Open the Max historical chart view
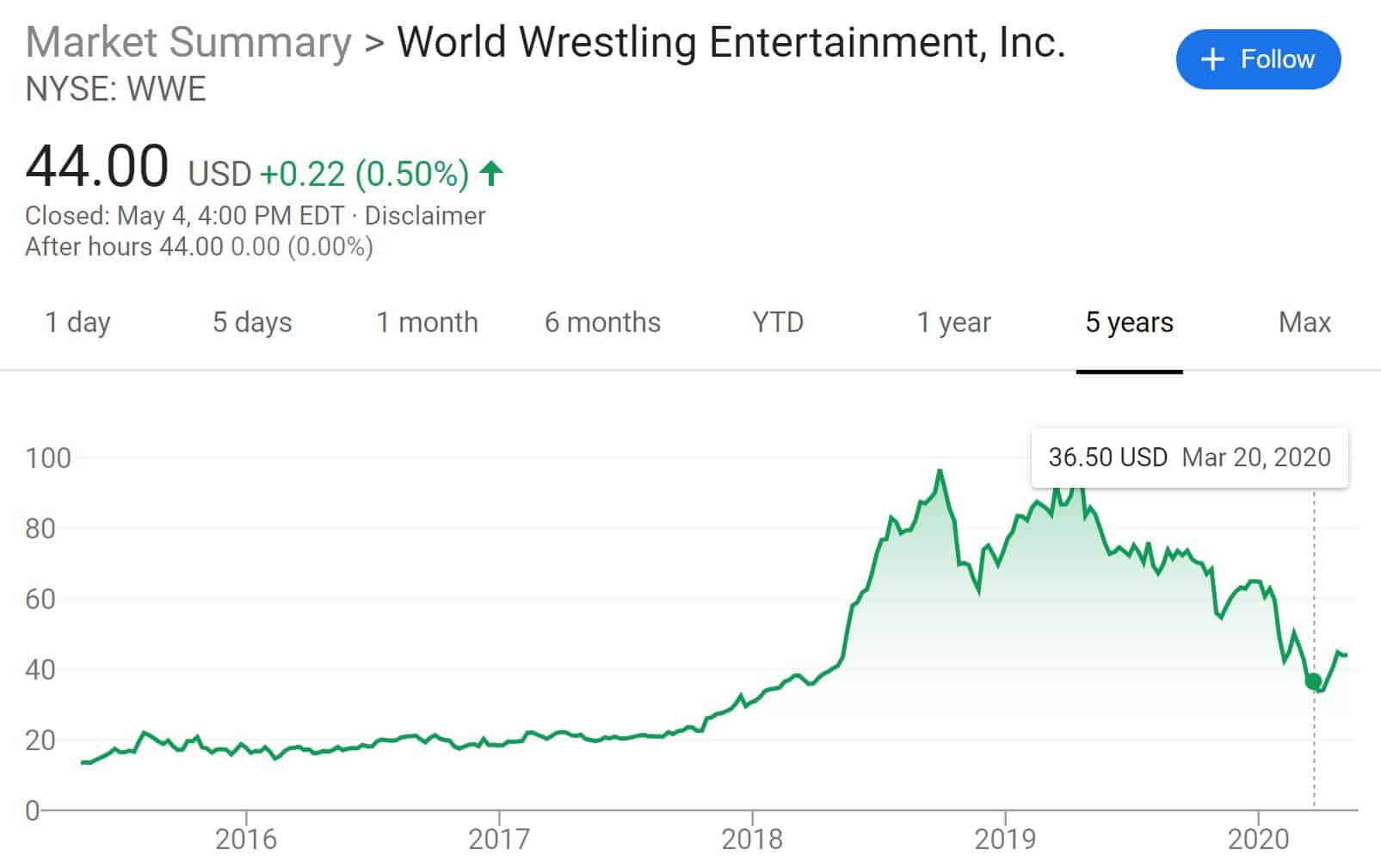The width and height of the screenshot is (1381, 868). coord(1304,323)
